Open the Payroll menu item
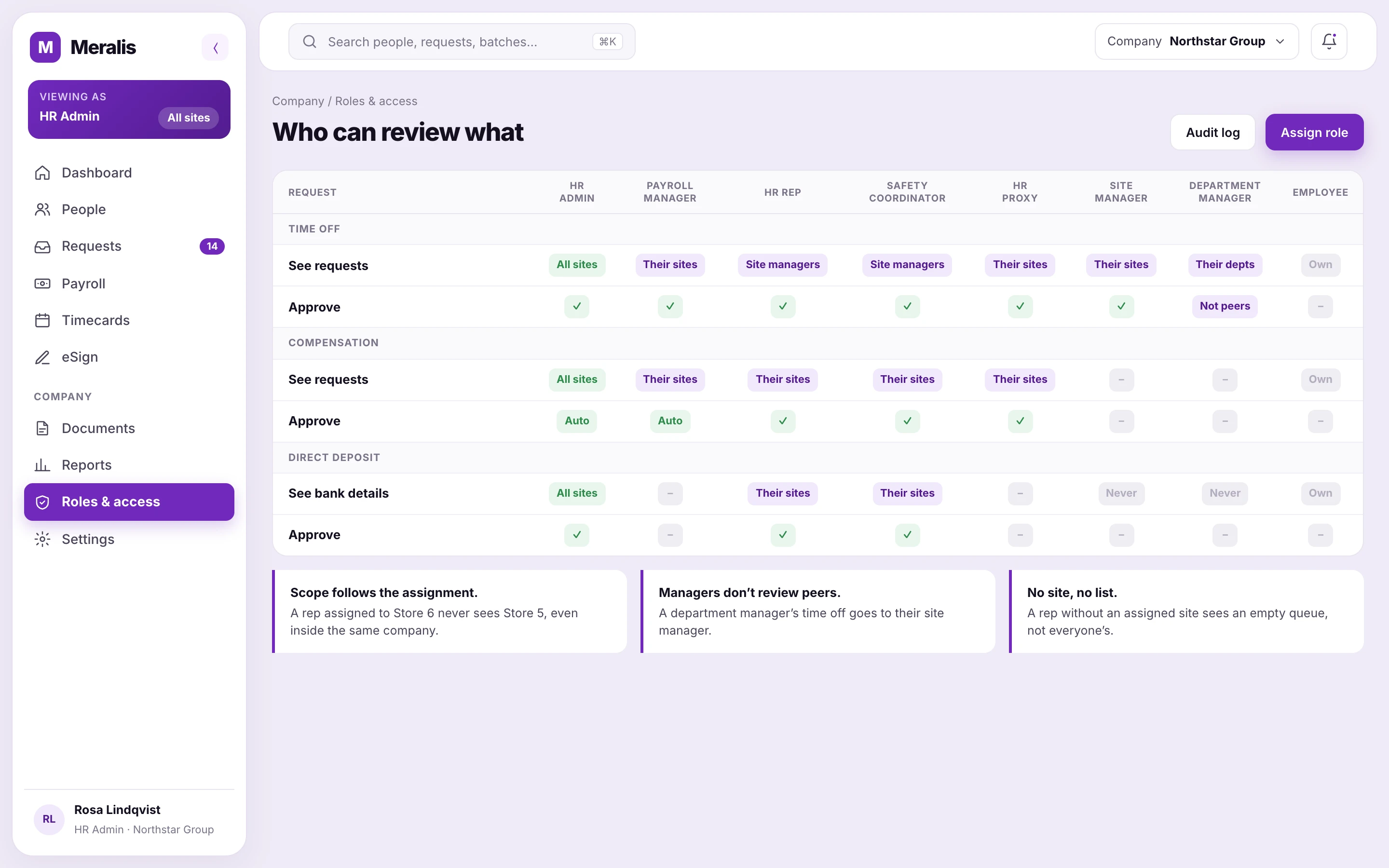This screenshot has height=868, width=1389. click(x=129, y=284)
